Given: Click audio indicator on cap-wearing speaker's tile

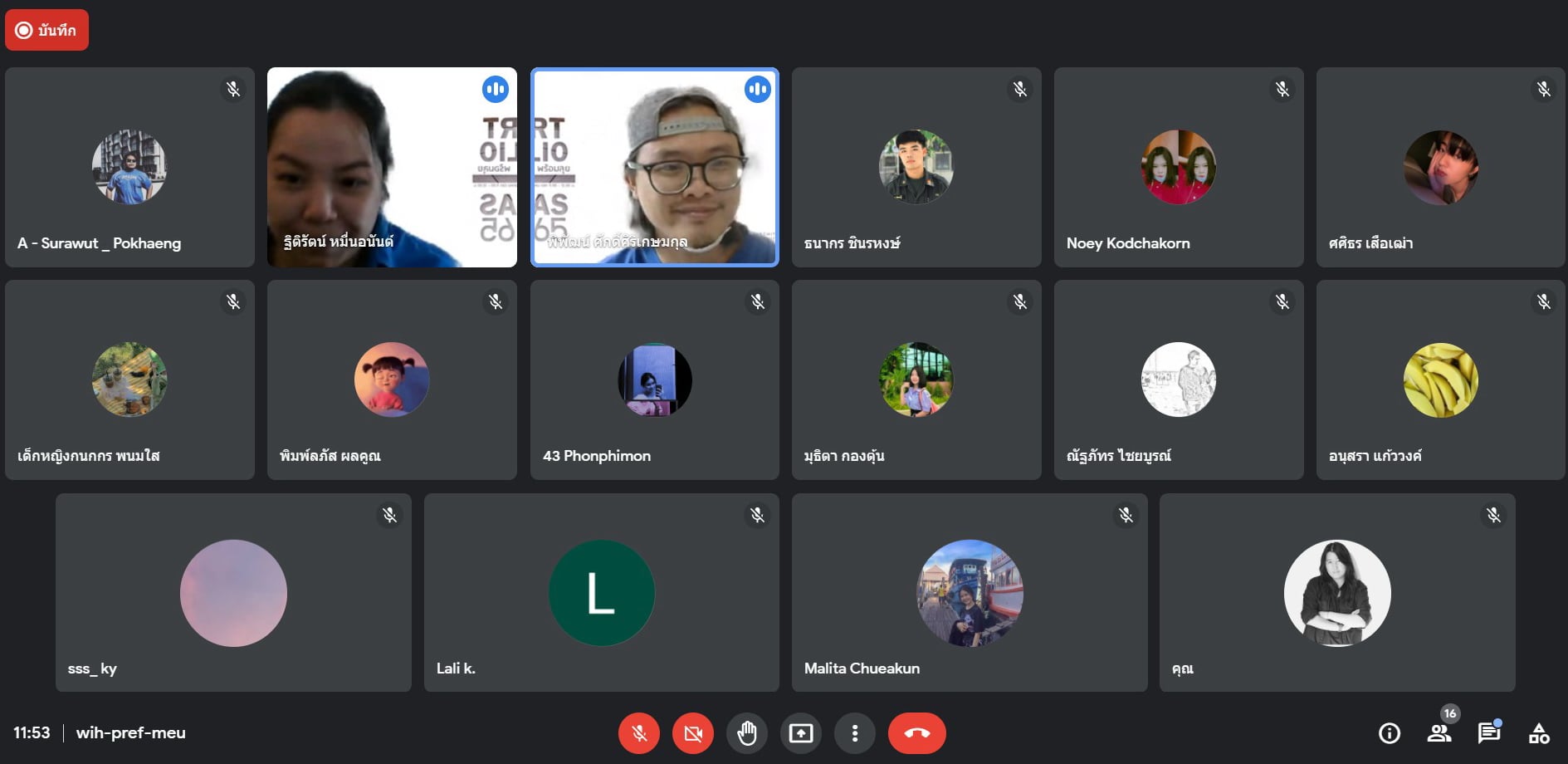Looking at the screenshot, I should [x=757, y=89].
